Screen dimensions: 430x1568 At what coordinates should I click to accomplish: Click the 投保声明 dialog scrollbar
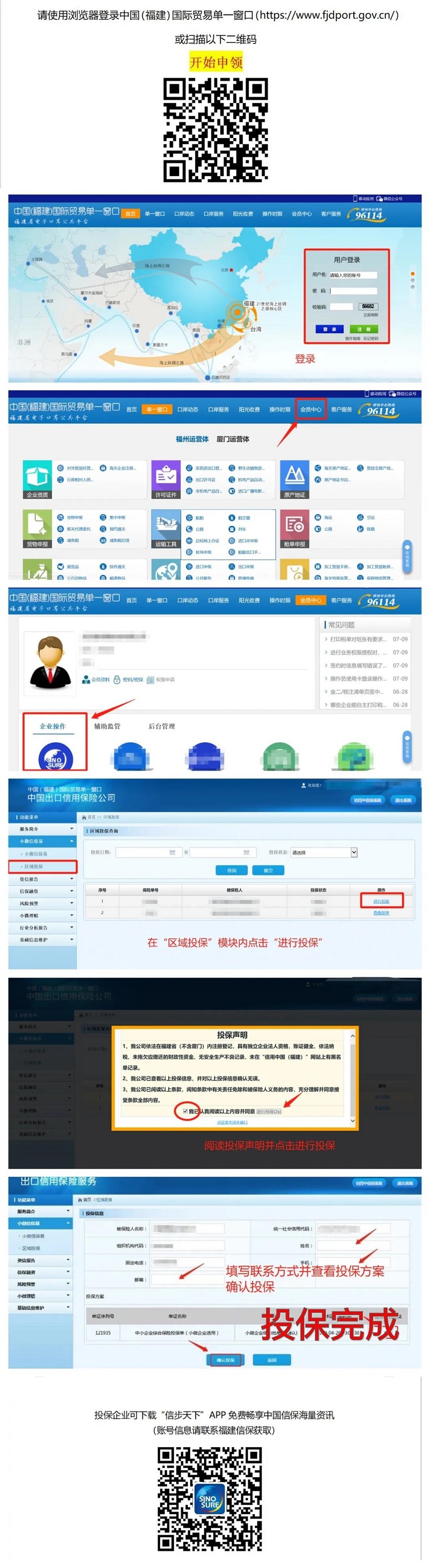click(352, 1078)
